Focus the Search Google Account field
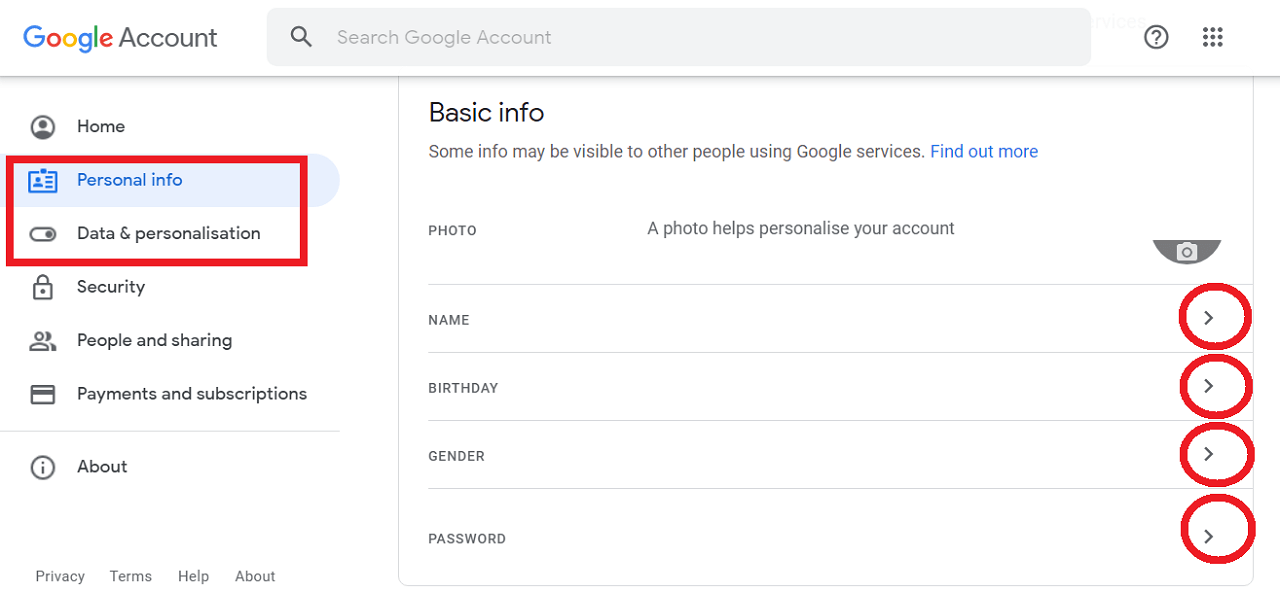This screenshot has height=592, width=1280. click(678, 37)
